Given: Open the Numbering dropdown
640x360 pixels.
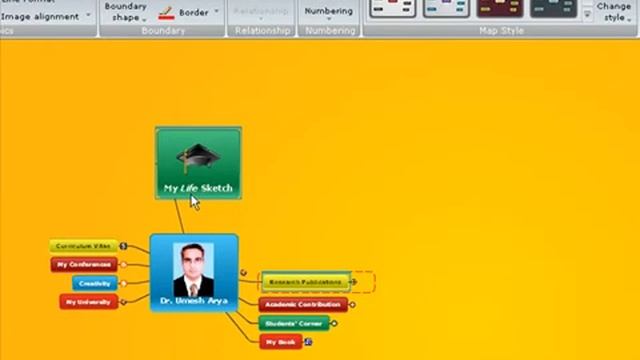Looking at the screenshot, I should coord(329,13).
